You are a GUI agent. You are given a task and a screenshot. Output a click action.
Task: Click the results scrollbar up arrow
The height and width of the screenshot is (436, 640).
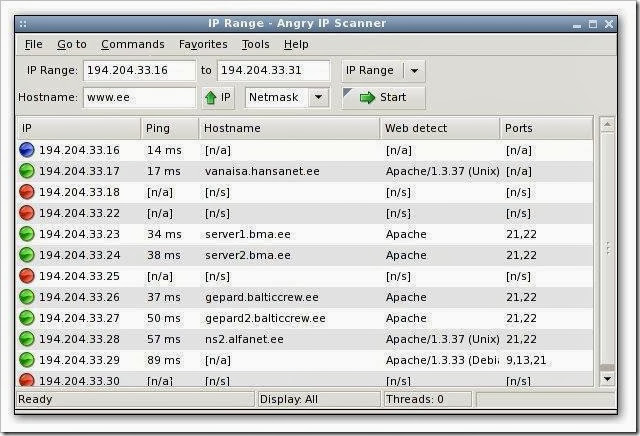607,125
